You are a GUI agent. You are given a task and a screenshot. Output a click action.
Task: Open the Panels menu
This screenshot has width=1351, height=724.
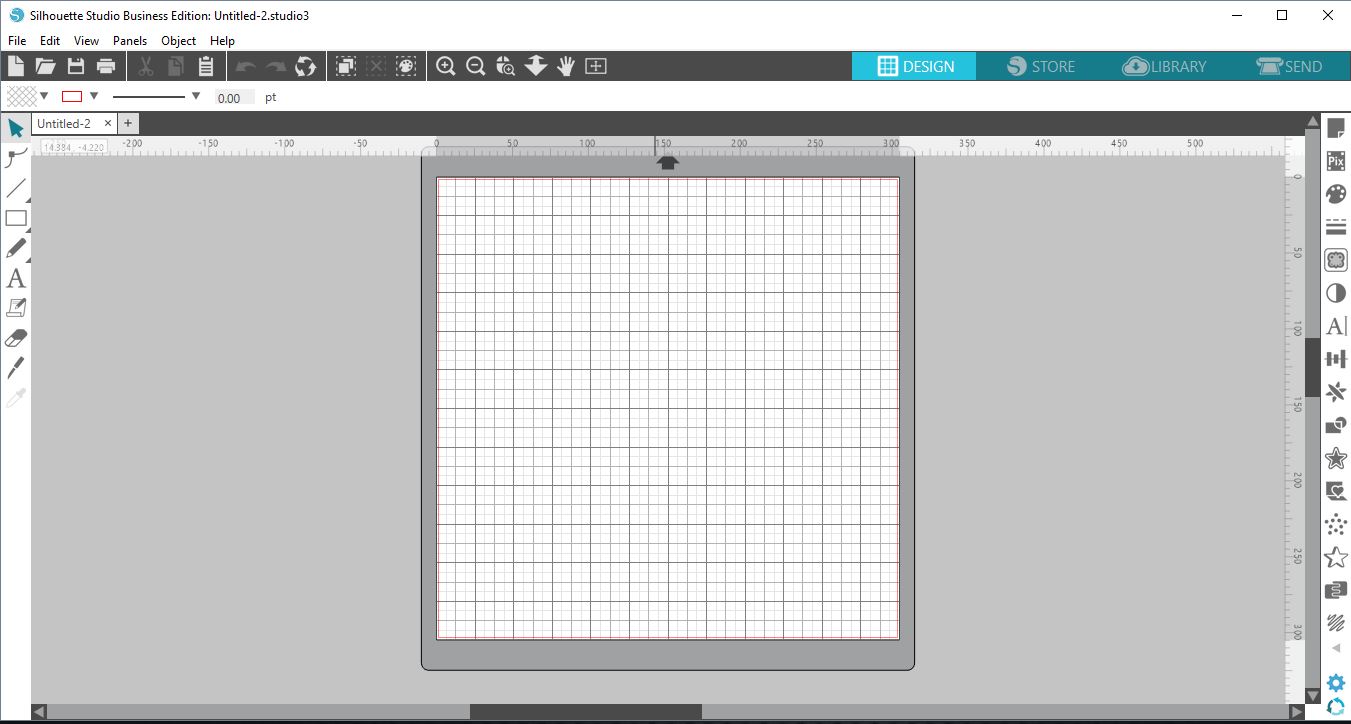pyautogui.click(x=130, y=41)
